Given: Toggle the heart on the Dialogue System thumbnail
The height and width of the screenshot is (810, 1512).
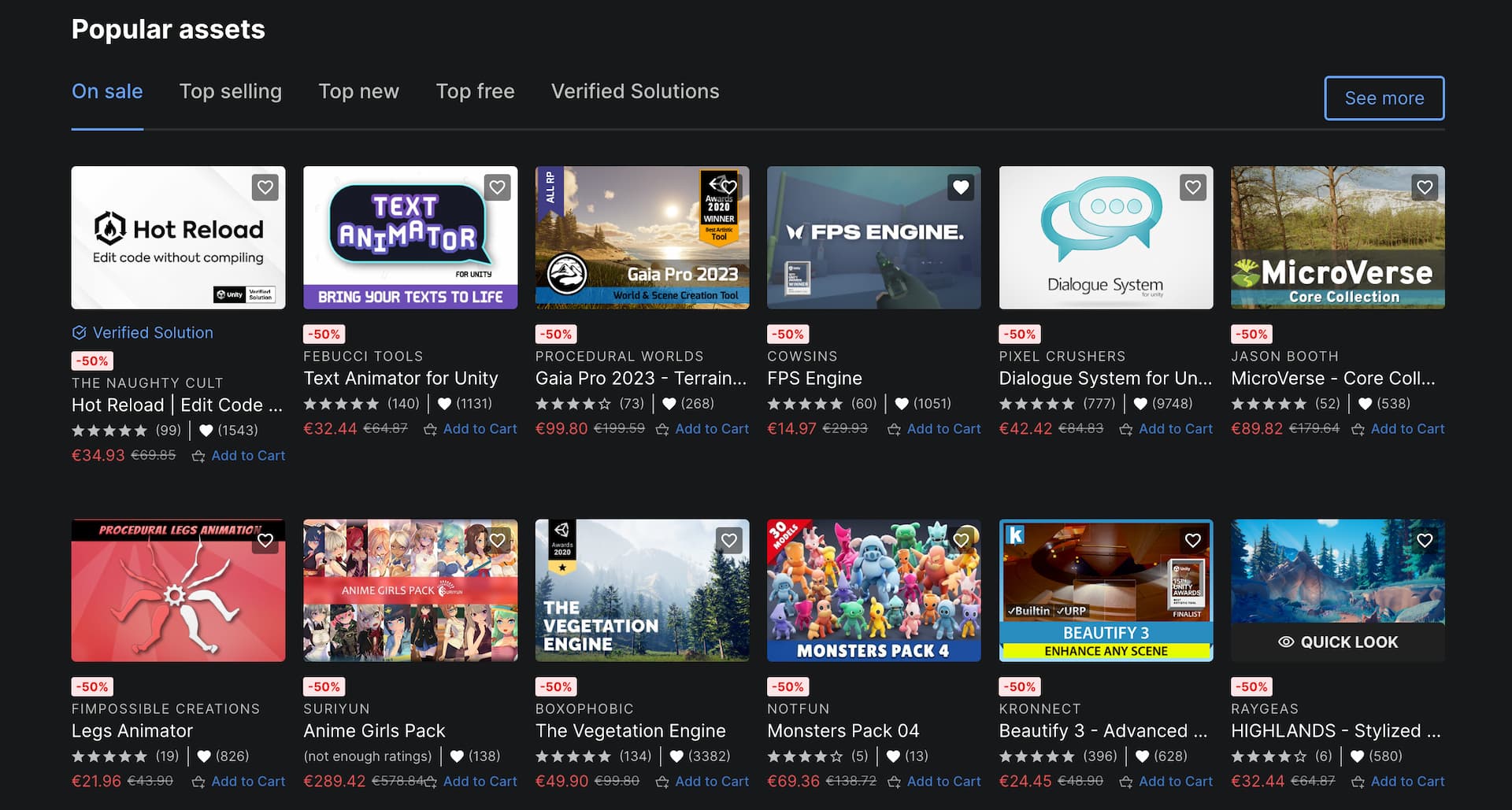Looking at the screenshot, I should [1193, 187].
